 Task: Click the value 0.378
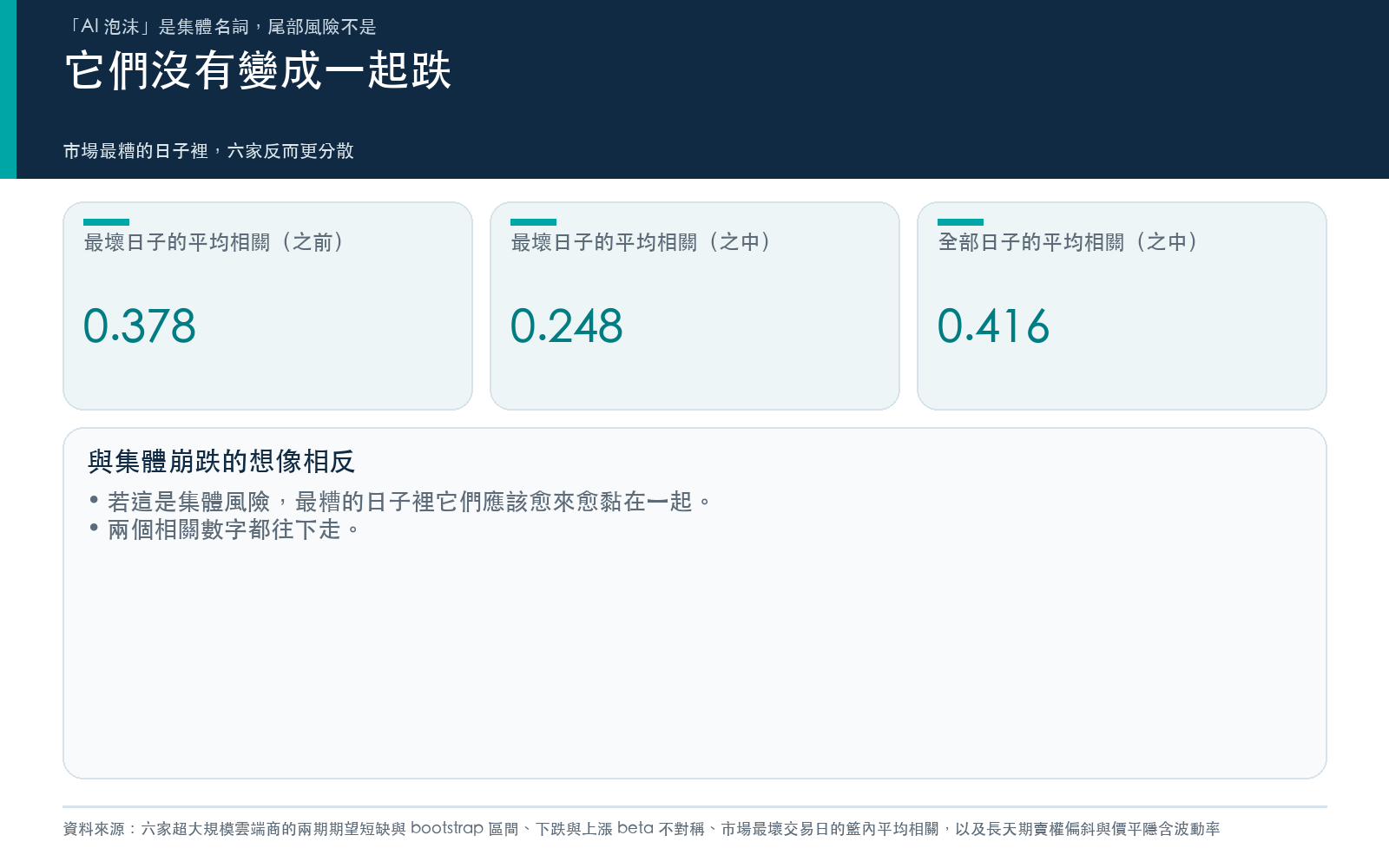point(140,326)
